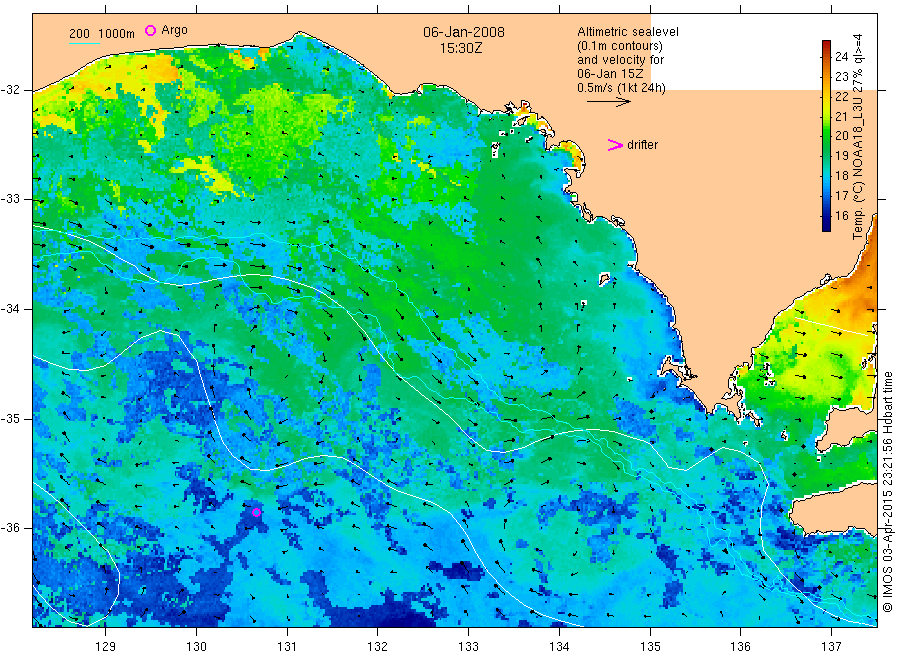Click the longitude label 132
Screen dimensions: 900x660
(x=378, y=647)
